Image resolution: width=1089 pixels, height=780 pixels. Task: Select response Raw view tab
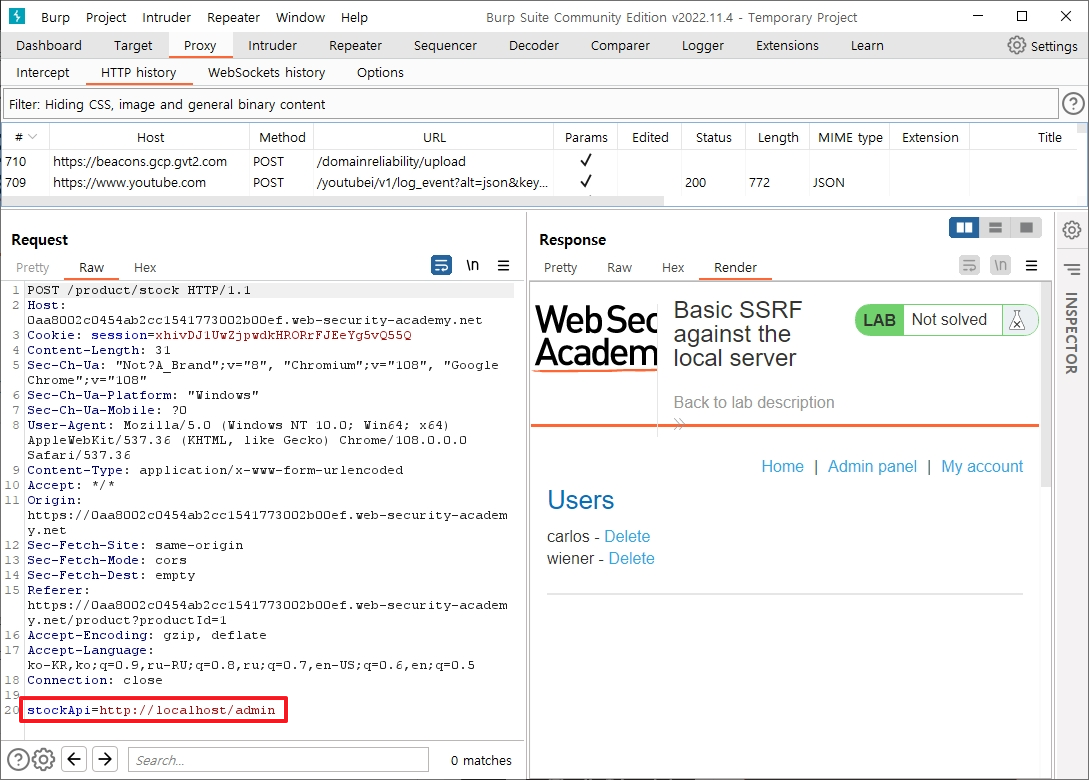(619, 267)
